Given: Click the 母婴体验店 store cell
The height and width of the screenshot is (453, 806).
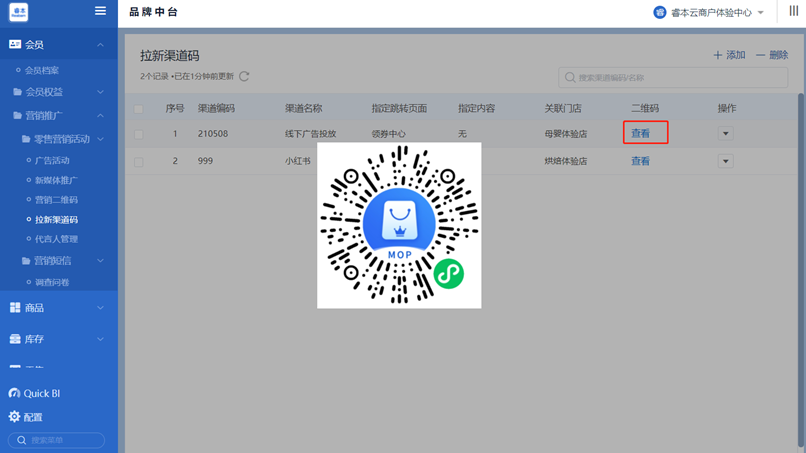Looking at the screenshot, I should (565, 134).
